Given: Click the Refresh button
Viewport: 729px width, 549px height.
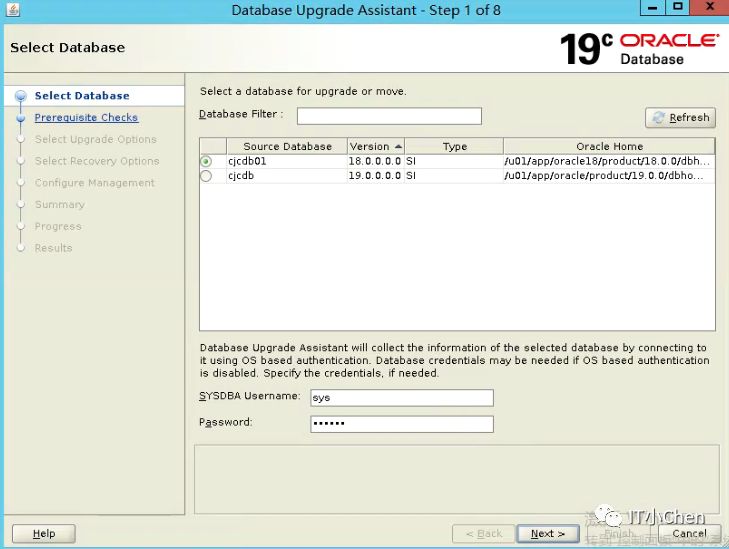Looking at the screenshot, I should point(680,118).
